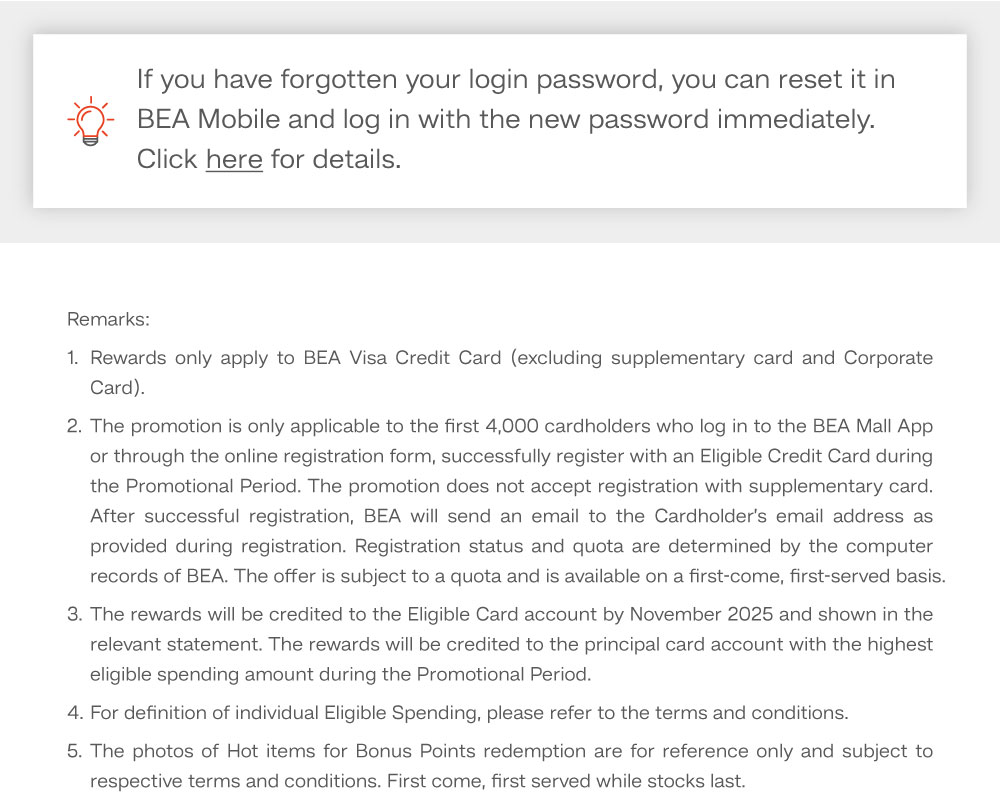Screen dimensions: 1000x800
Task: Click the list number '2.' marker
Action: click(x=75, y=426)
